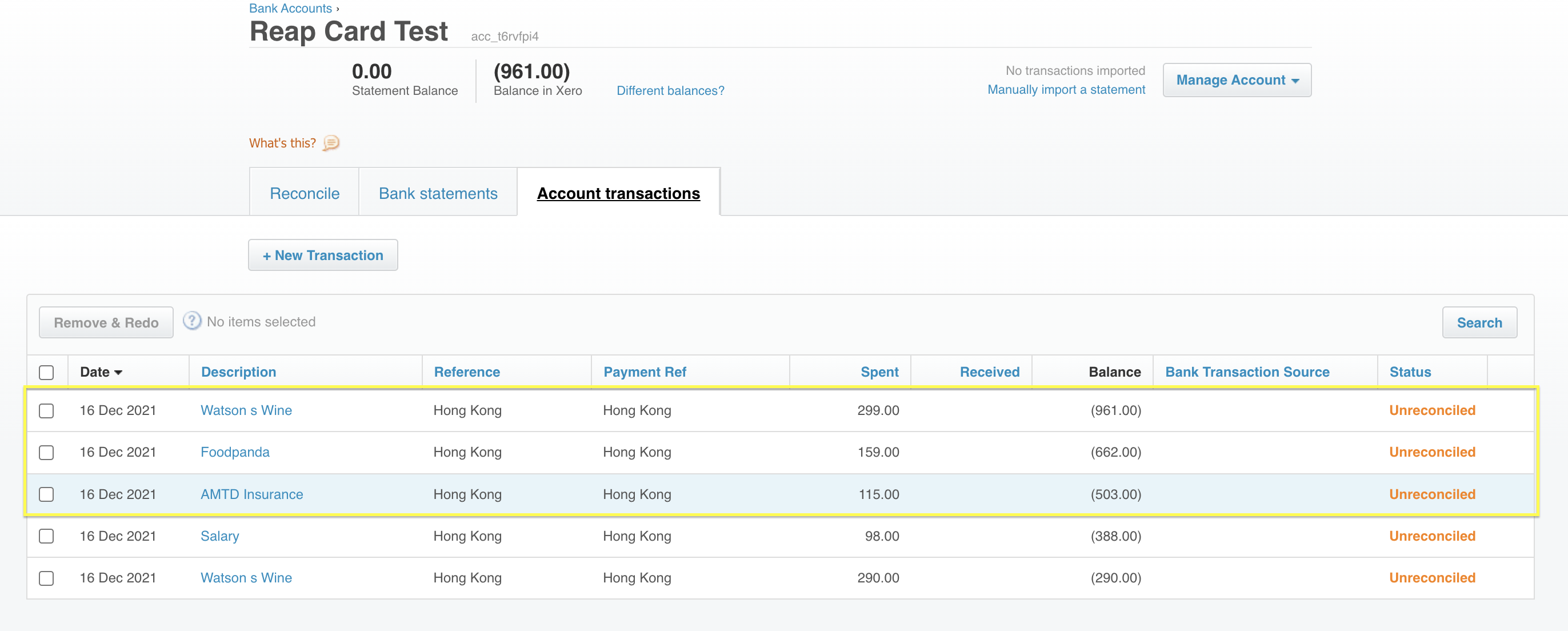
Task: Open the Bank statements tab
Action: pyautogui.click(x=438, y=193)
